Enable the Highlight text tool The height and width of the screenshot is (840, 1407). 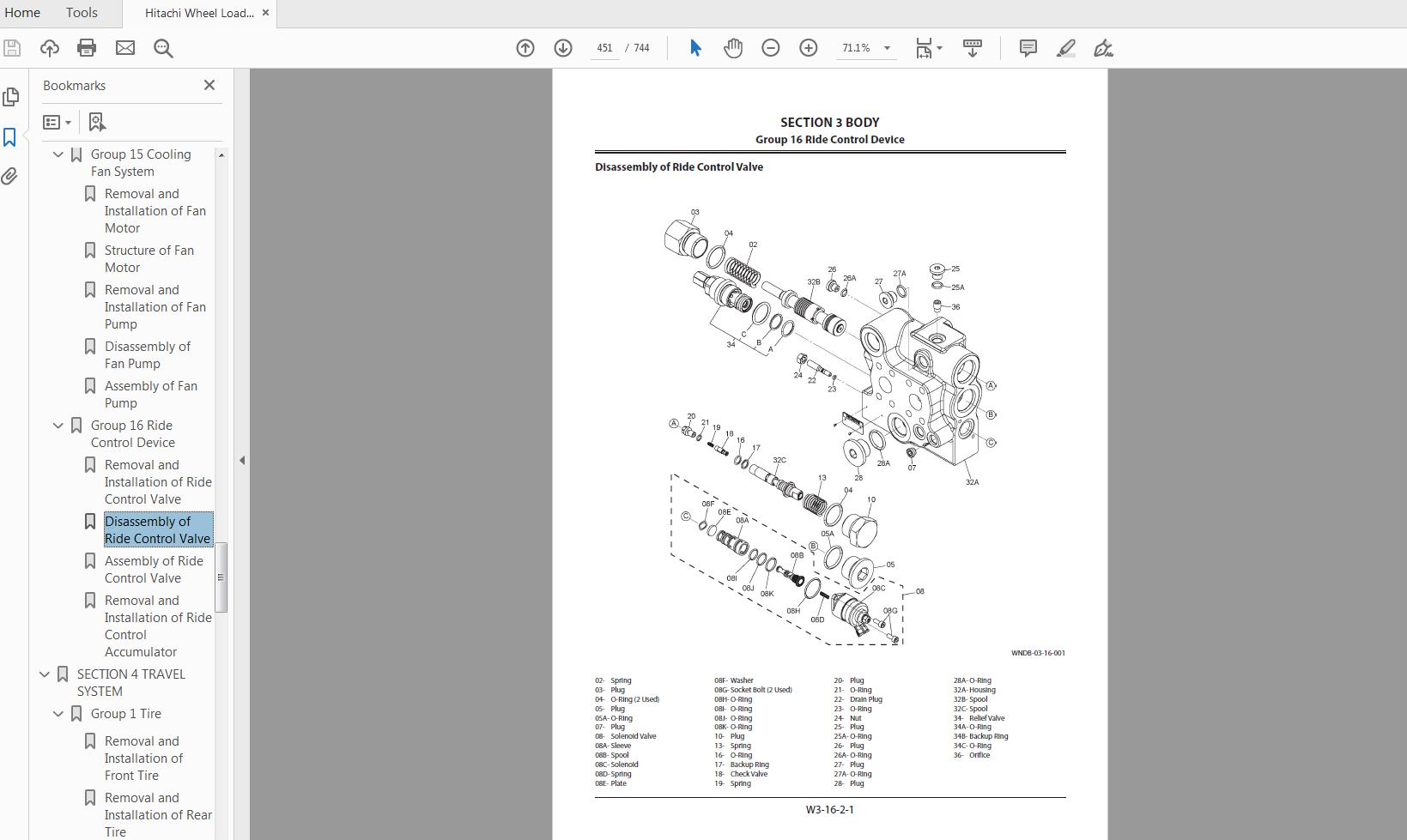coord(1065,48)
